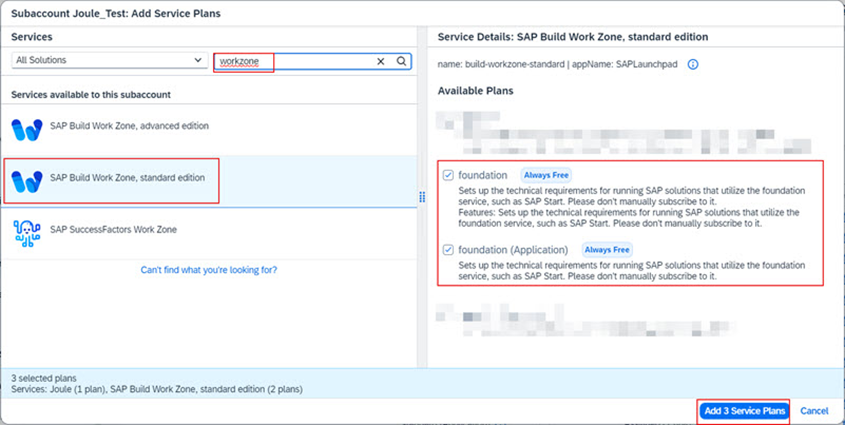Open "Can't find what you're looking for?" link
The height and width of the screenshot is (425, 845).
coord(209,270)
